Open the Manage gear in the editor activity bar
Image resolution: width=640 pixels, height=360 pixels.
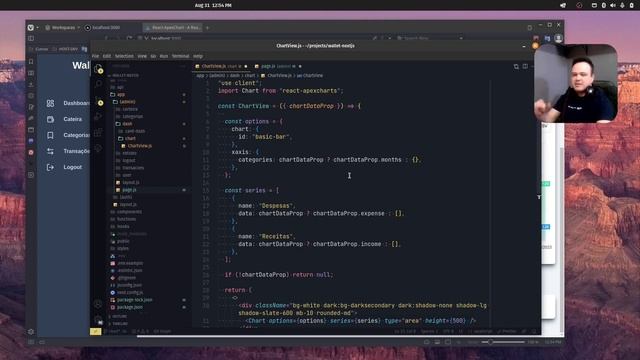coord(98,320)
